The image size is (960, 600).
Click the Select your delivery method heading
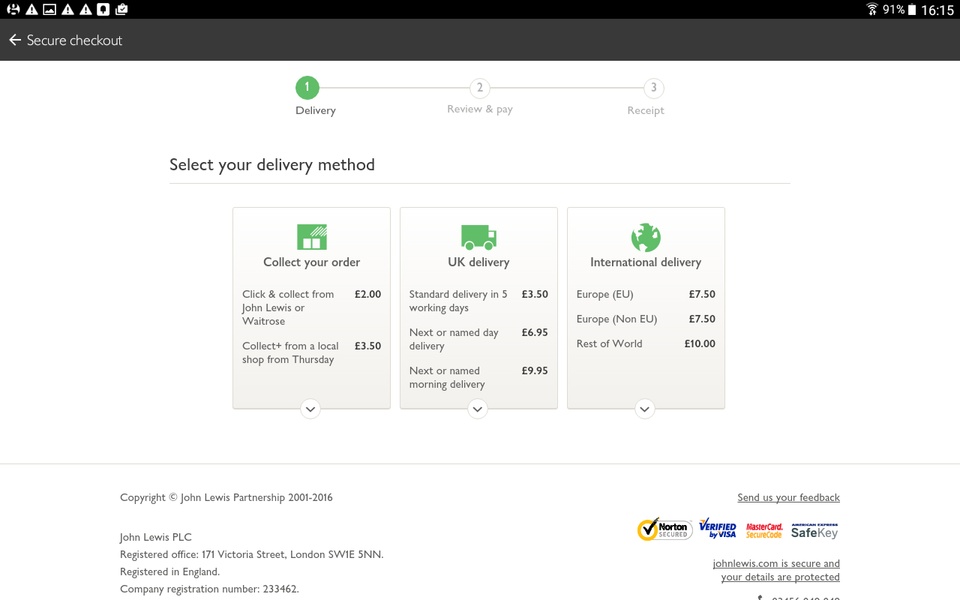[x=272, y=165]
